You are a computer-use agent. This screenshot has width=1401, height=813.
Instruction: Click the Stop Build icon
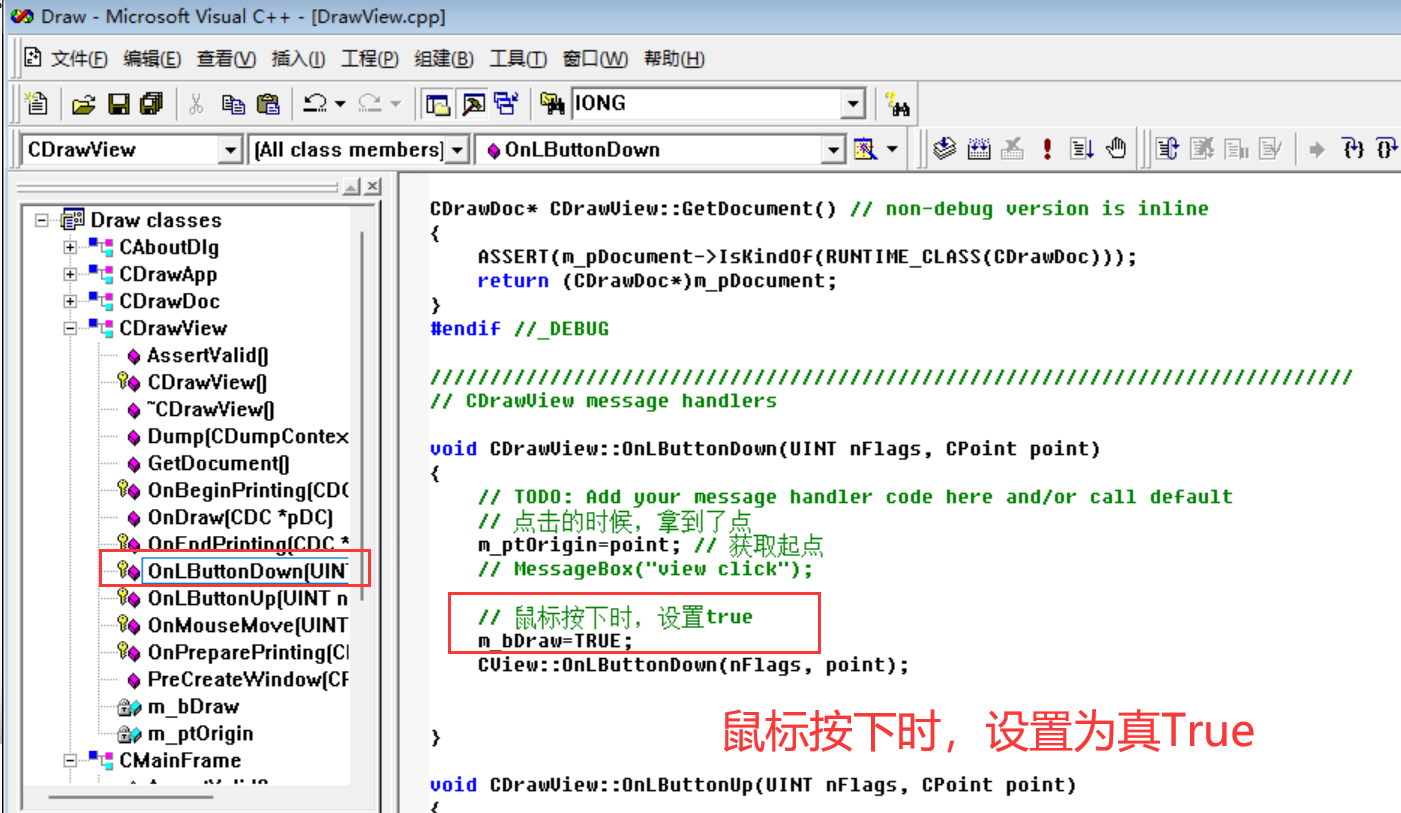coord(1013,150)
